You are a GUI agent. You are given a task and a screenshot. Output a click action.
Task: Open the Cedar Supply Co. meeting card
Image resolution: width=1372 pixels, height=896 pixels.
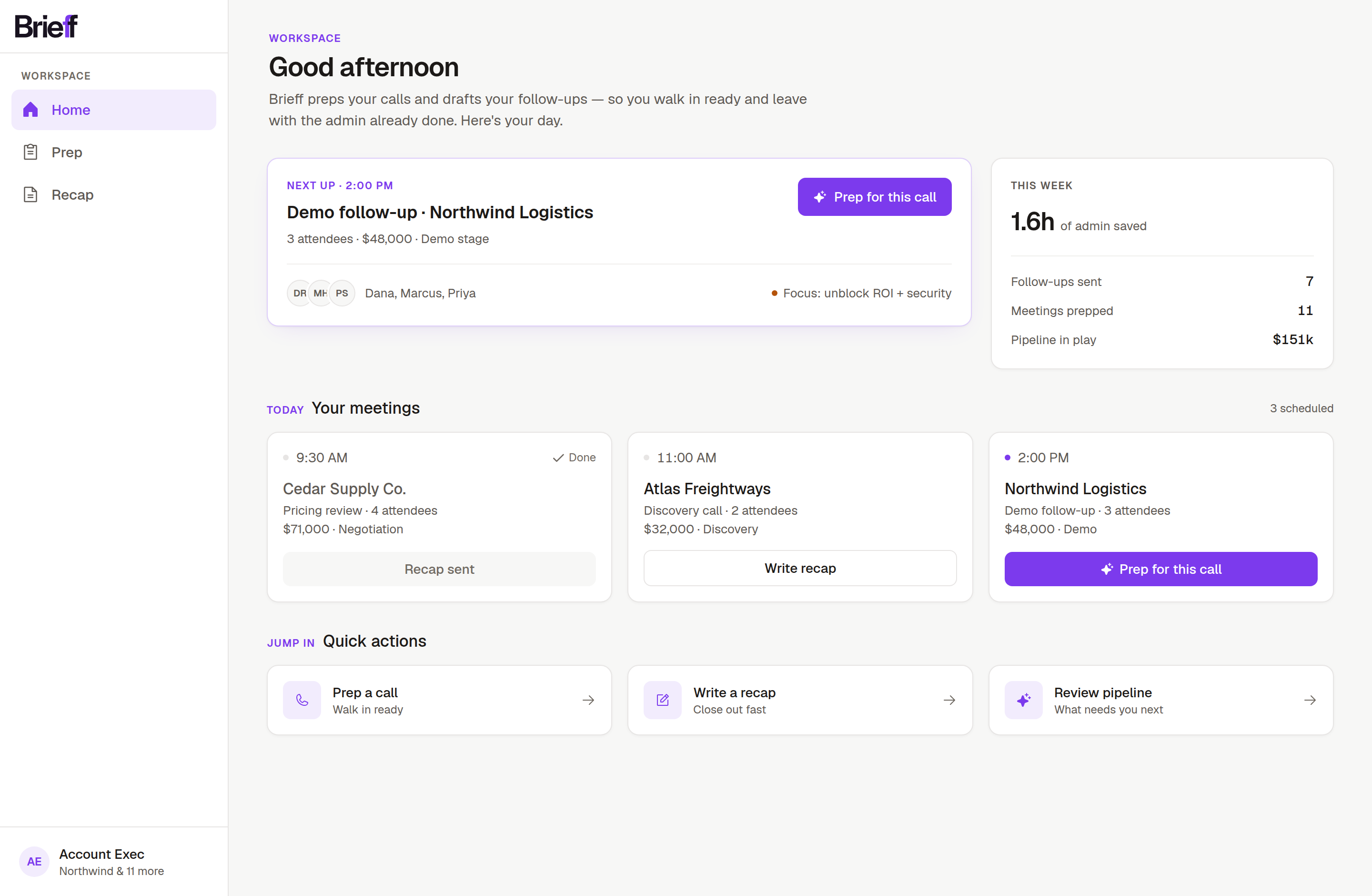tap(439, 517)
